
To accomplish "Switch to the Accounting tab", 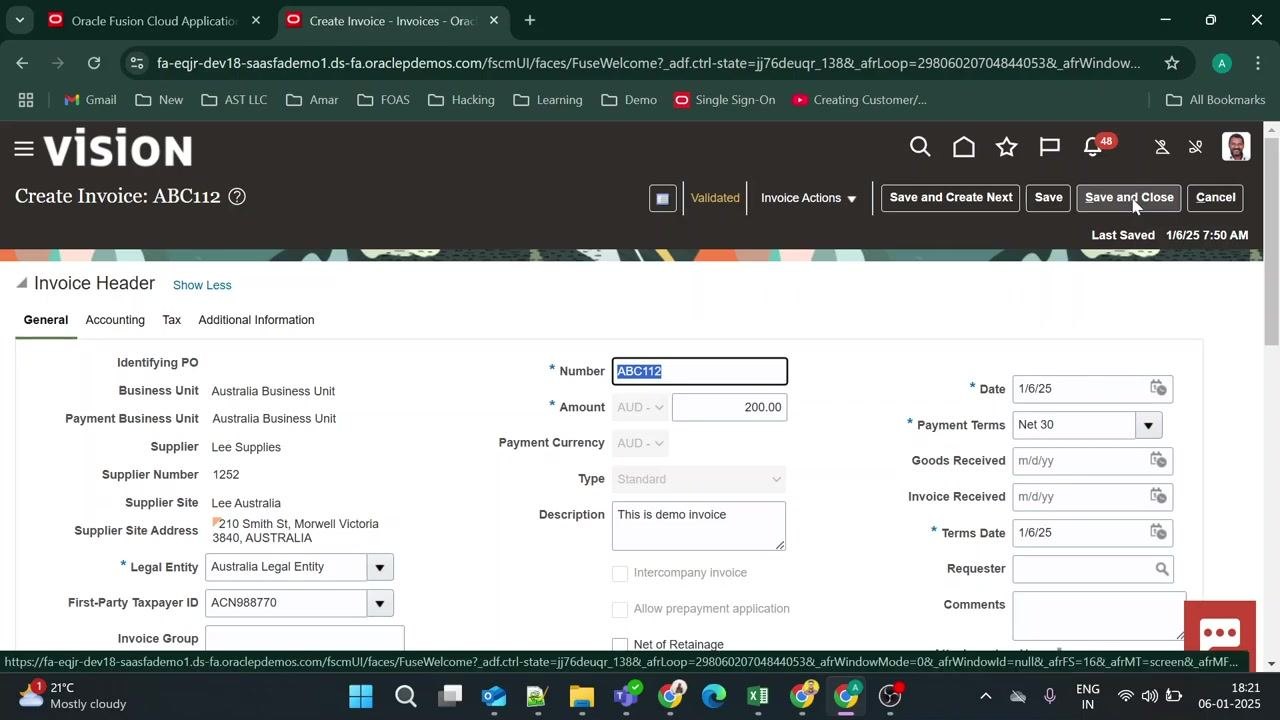I will [115, 320].
